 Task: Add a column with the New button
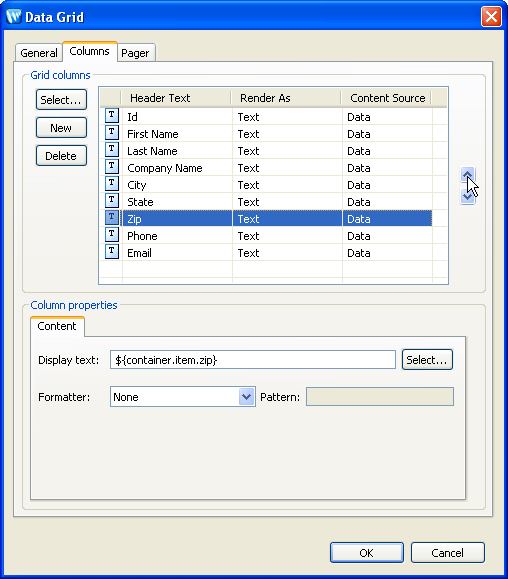pos(61,128)
